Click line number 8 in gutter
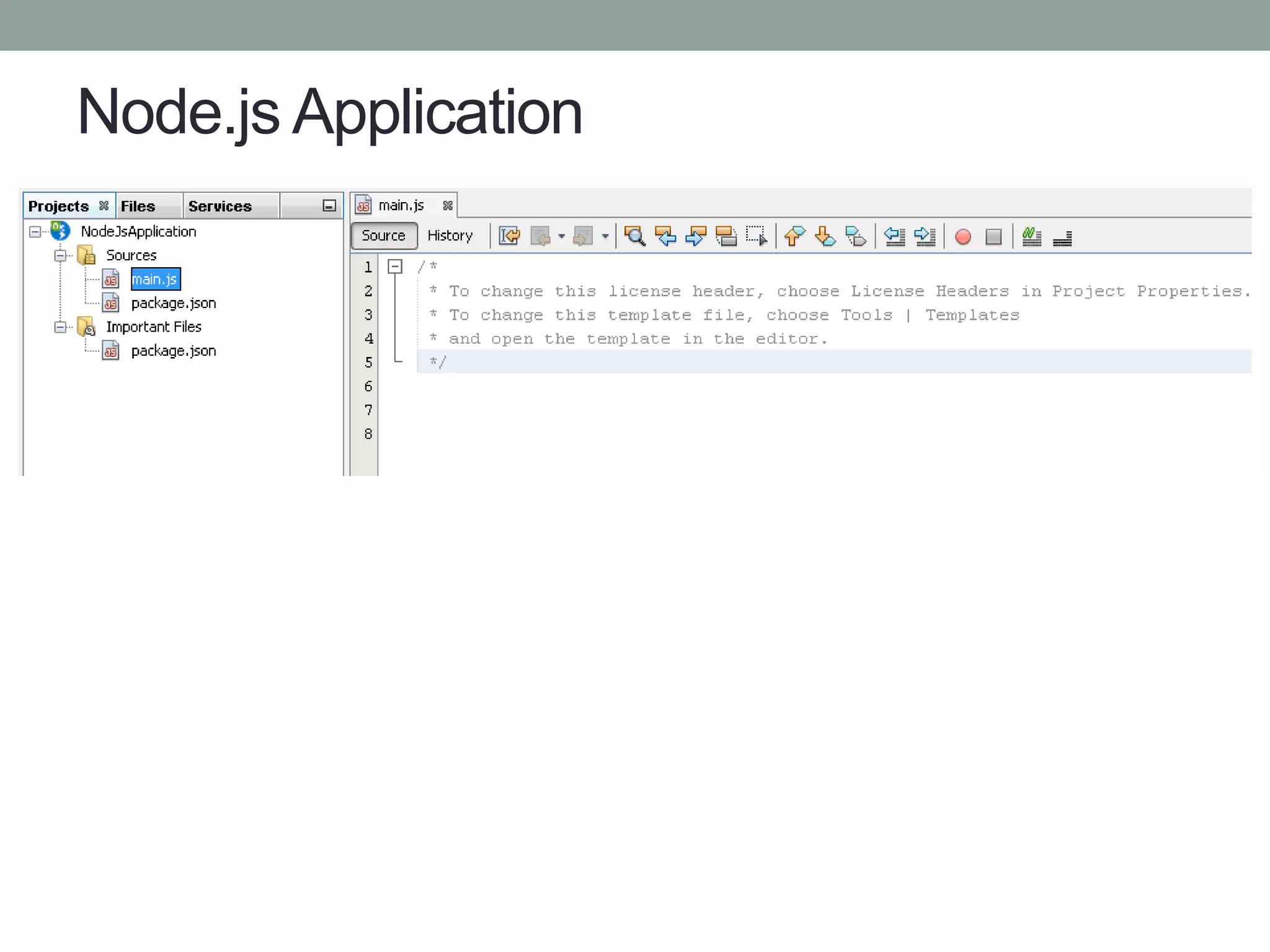 pos(368,434)
